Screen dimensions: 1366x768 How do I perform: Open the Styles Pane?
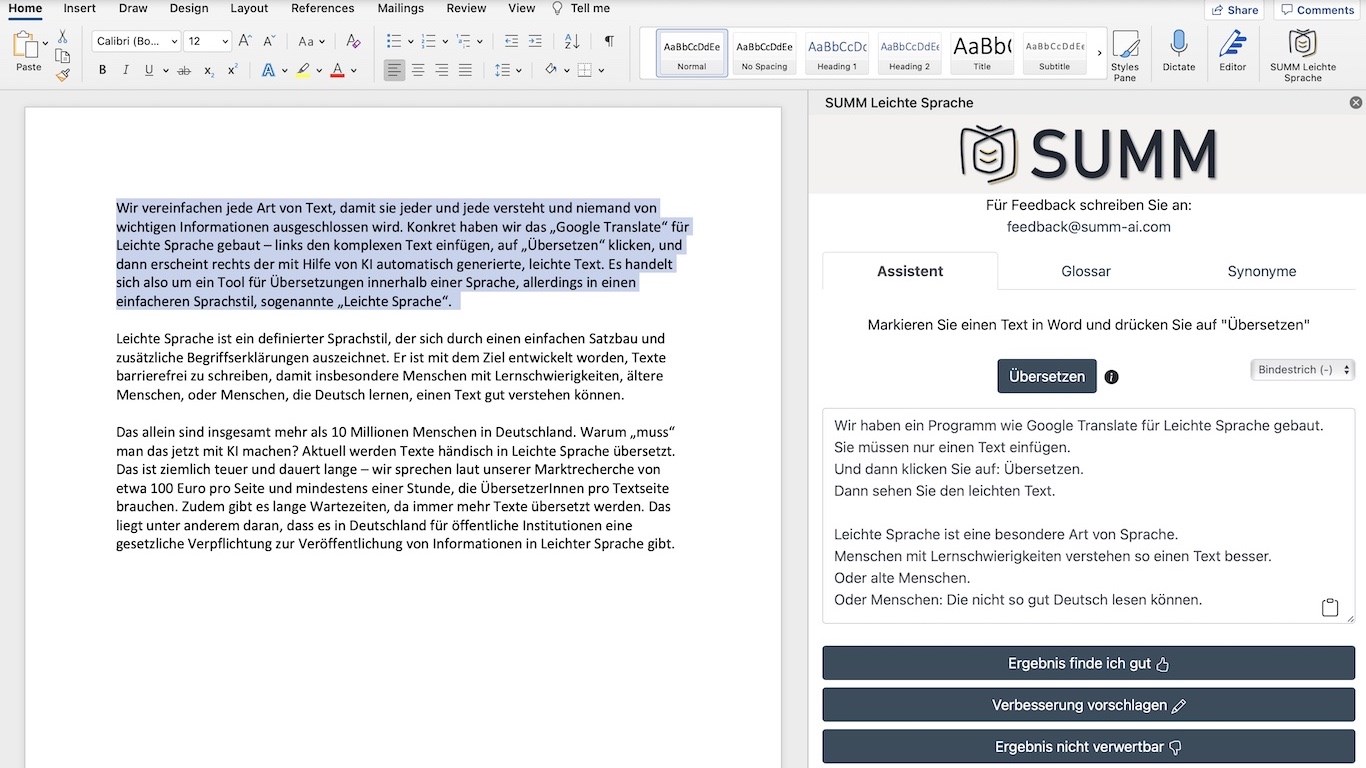point(1125,55)
